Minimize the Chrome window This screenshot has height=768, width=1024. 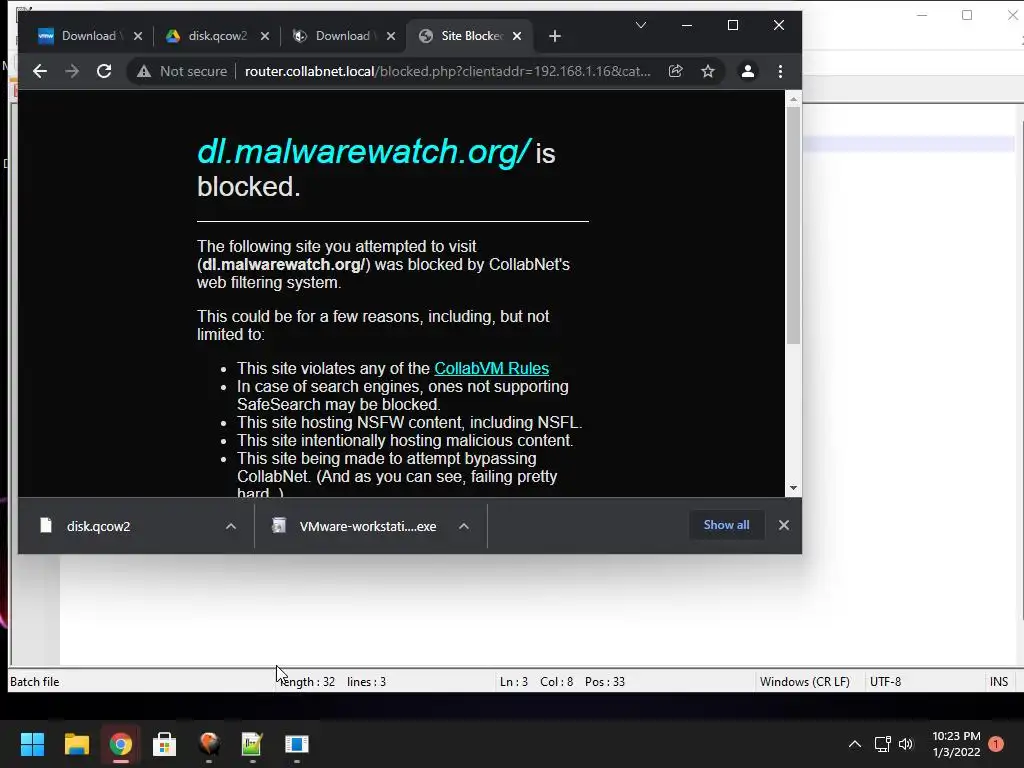pos(686,25)
